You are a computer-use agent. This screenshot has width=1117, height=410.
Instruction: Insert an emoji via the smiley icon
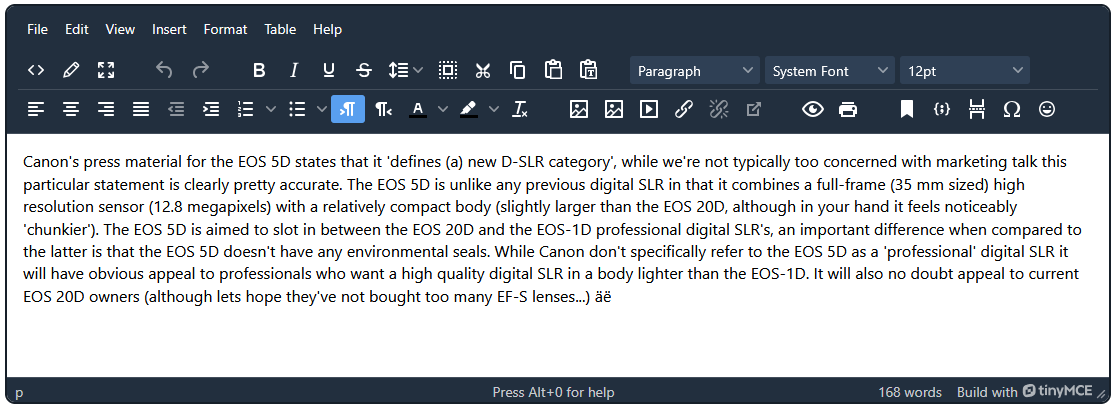click(1047, 109)
